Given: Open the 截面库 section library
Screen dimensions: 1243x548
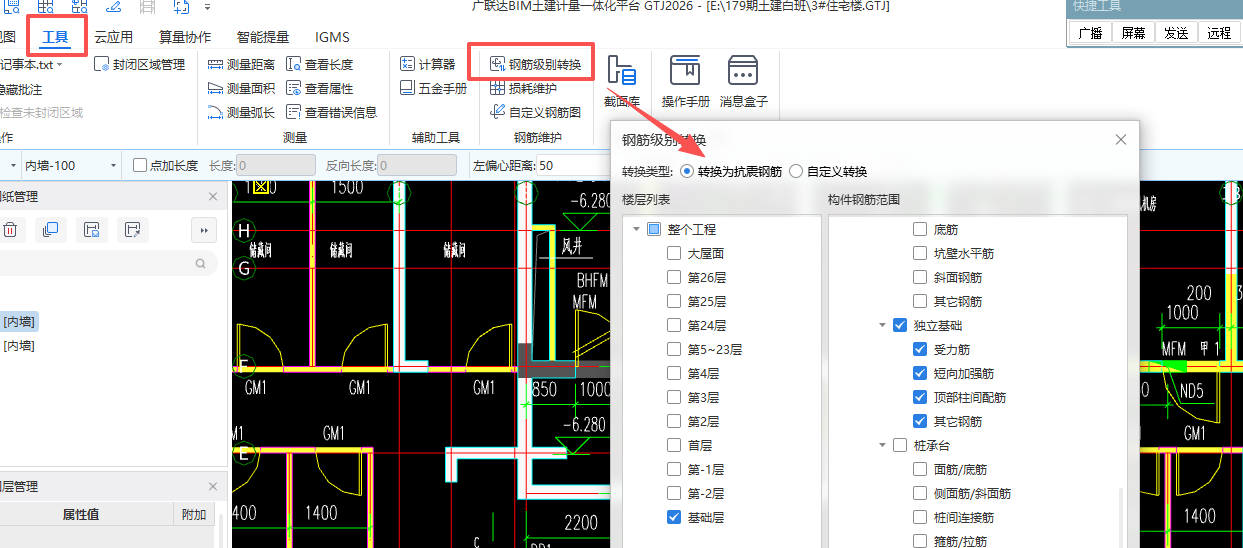Looking at the screenshot, I should [622, 81].
